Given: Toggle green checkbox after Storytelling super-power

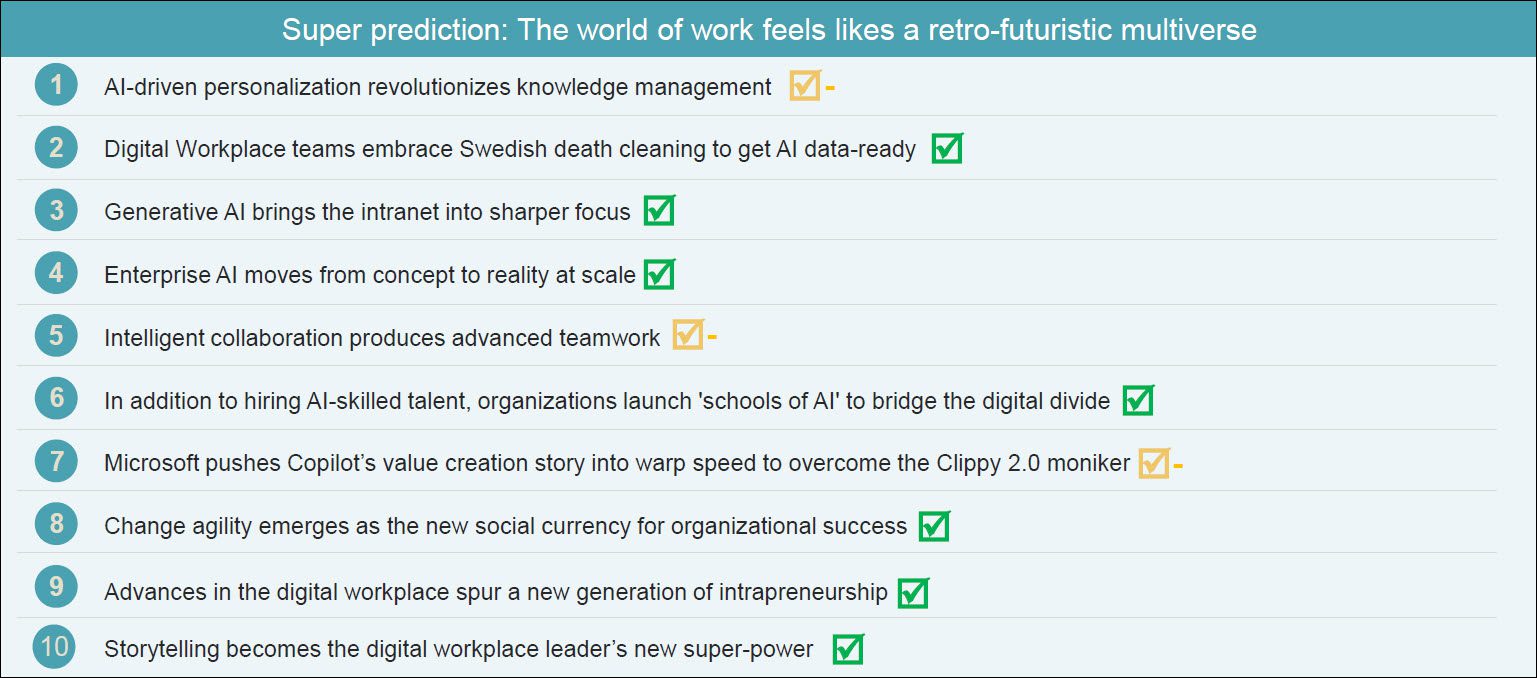Looking at the screenshot, I should [848, 649].
